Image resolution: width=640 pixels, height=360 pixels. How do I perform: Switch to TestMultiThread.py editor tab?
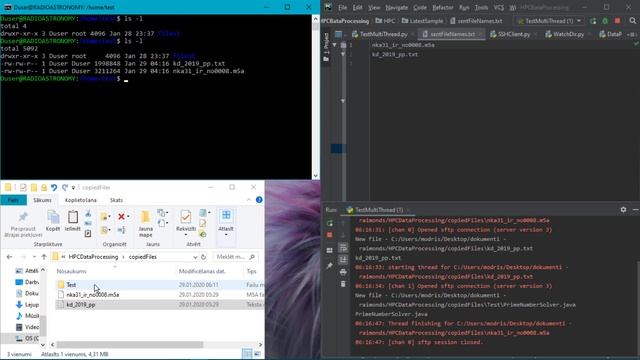tap(383, 34)
